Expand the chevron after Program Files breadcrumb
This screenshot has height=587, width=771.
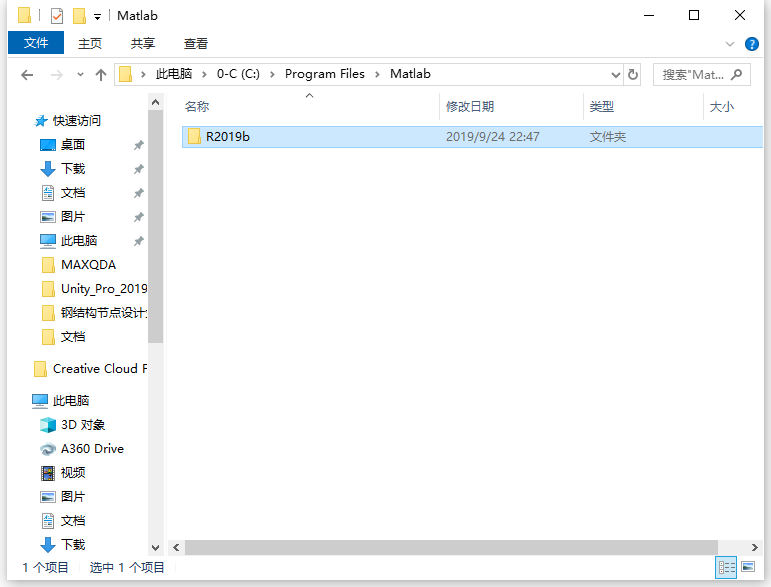(x=378, y=74)
